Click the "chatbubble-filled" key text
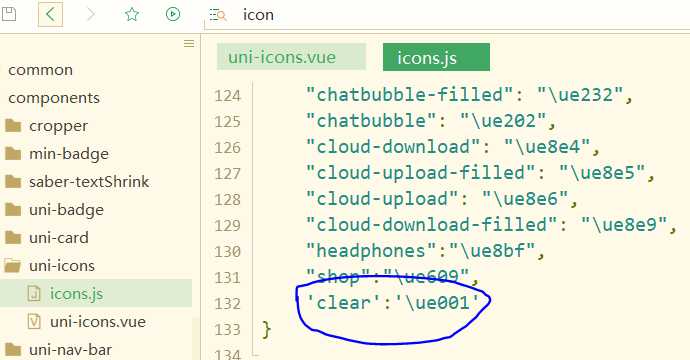Image resolution: width=690 pixels, height=360 pixels. [x=409, y=95]
